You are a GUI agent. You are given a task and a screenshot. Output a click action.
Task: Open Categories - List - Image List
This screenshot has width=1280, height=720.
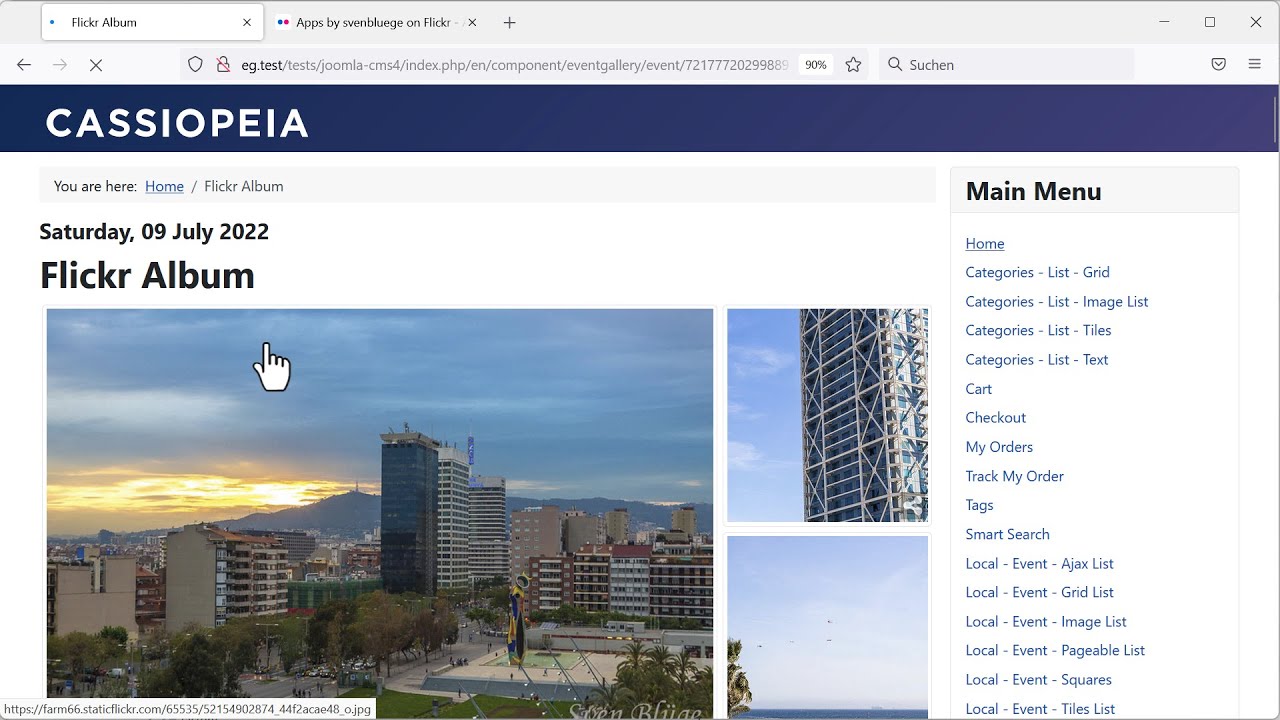[x=1056, y=301]
